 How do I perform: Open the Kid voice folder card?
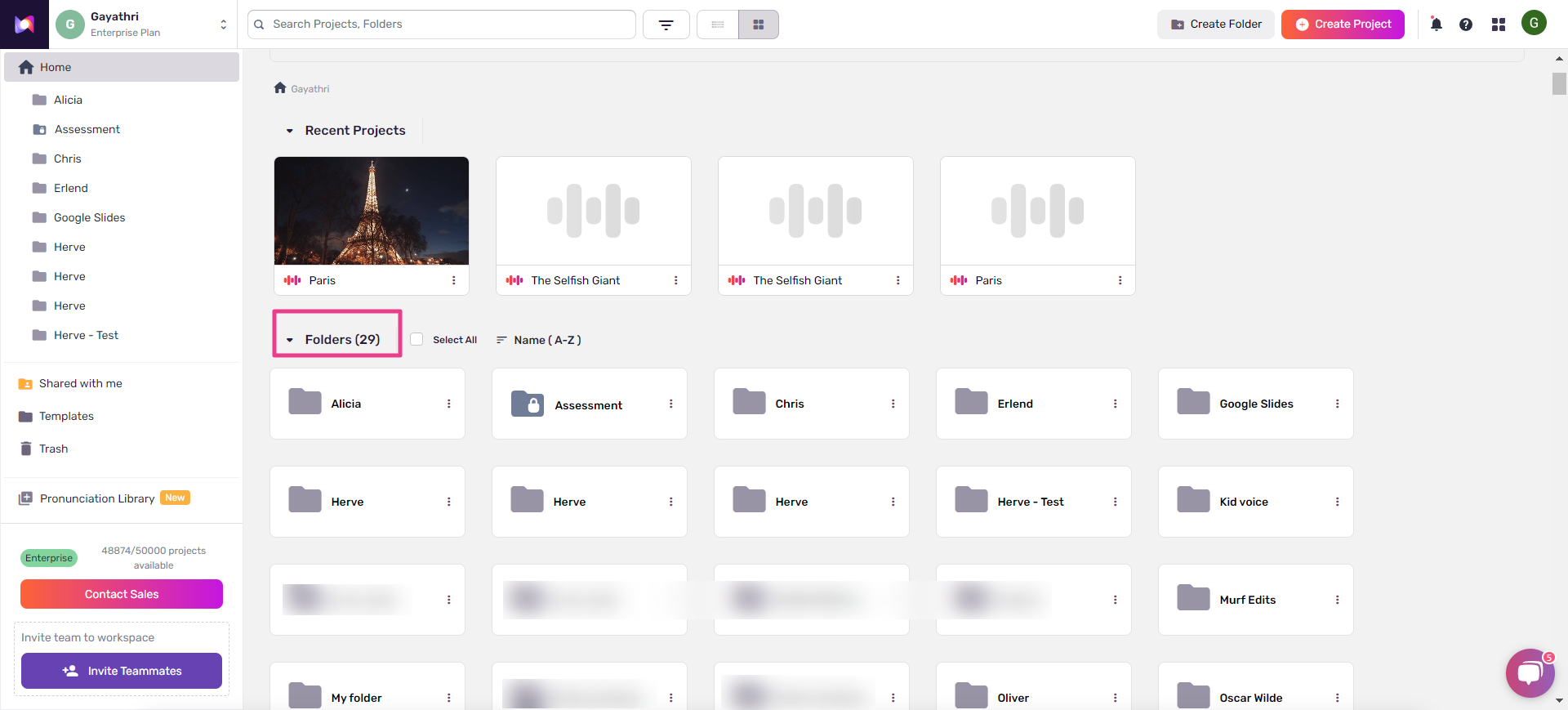[1256, 502]
